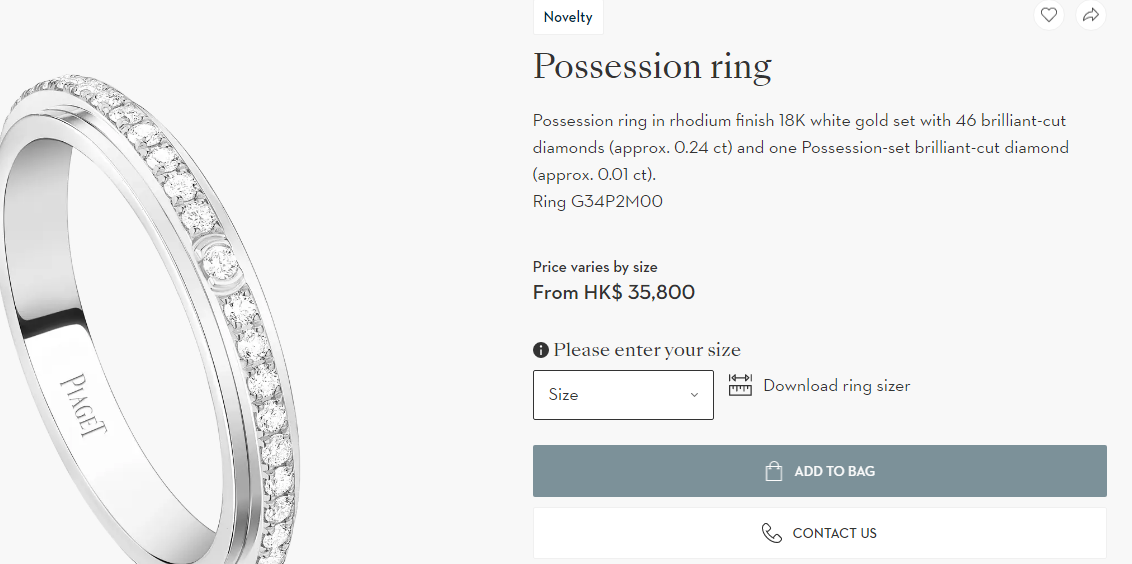
Task: Click the phone icon in Contact Us
Action: point(772,533)
